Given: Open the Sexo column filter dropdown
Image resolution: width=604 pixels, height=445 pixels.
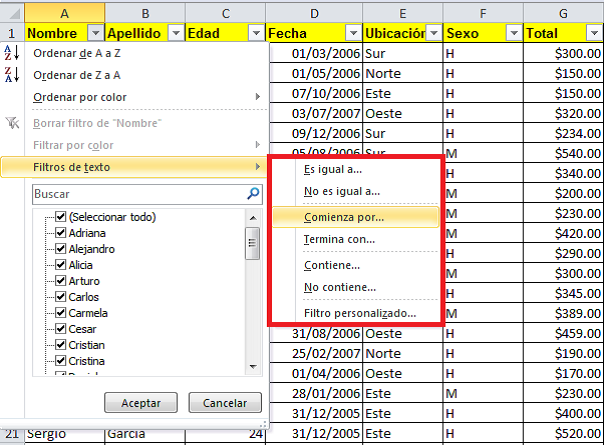Looking at the screenshot, I should (512, 33).
